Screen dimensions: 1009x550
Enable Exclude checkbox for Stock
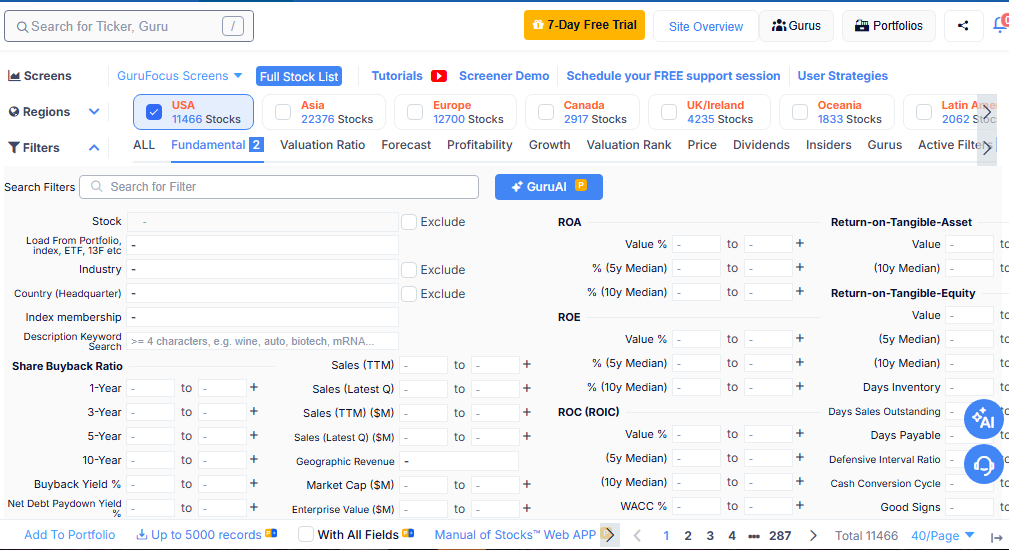(x=409, y=222)
